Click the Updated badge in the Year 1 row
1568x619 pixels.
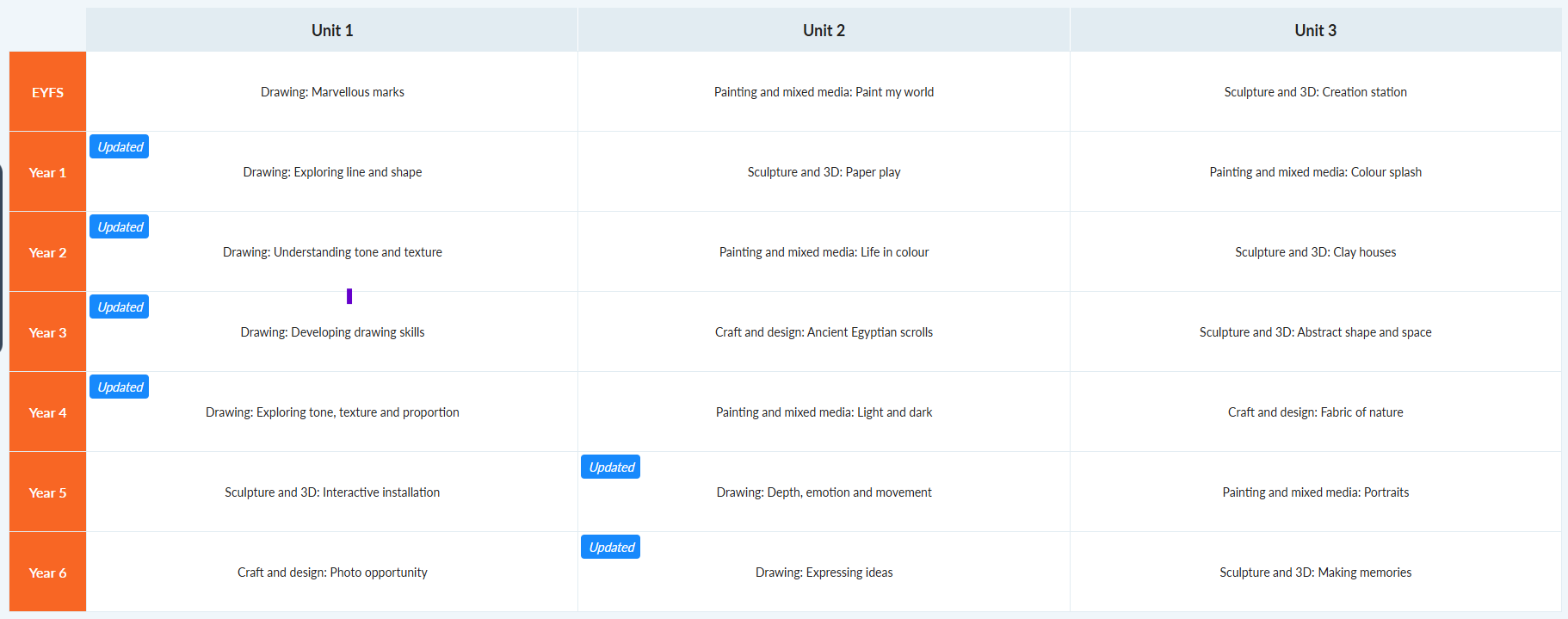click(120, 147)
